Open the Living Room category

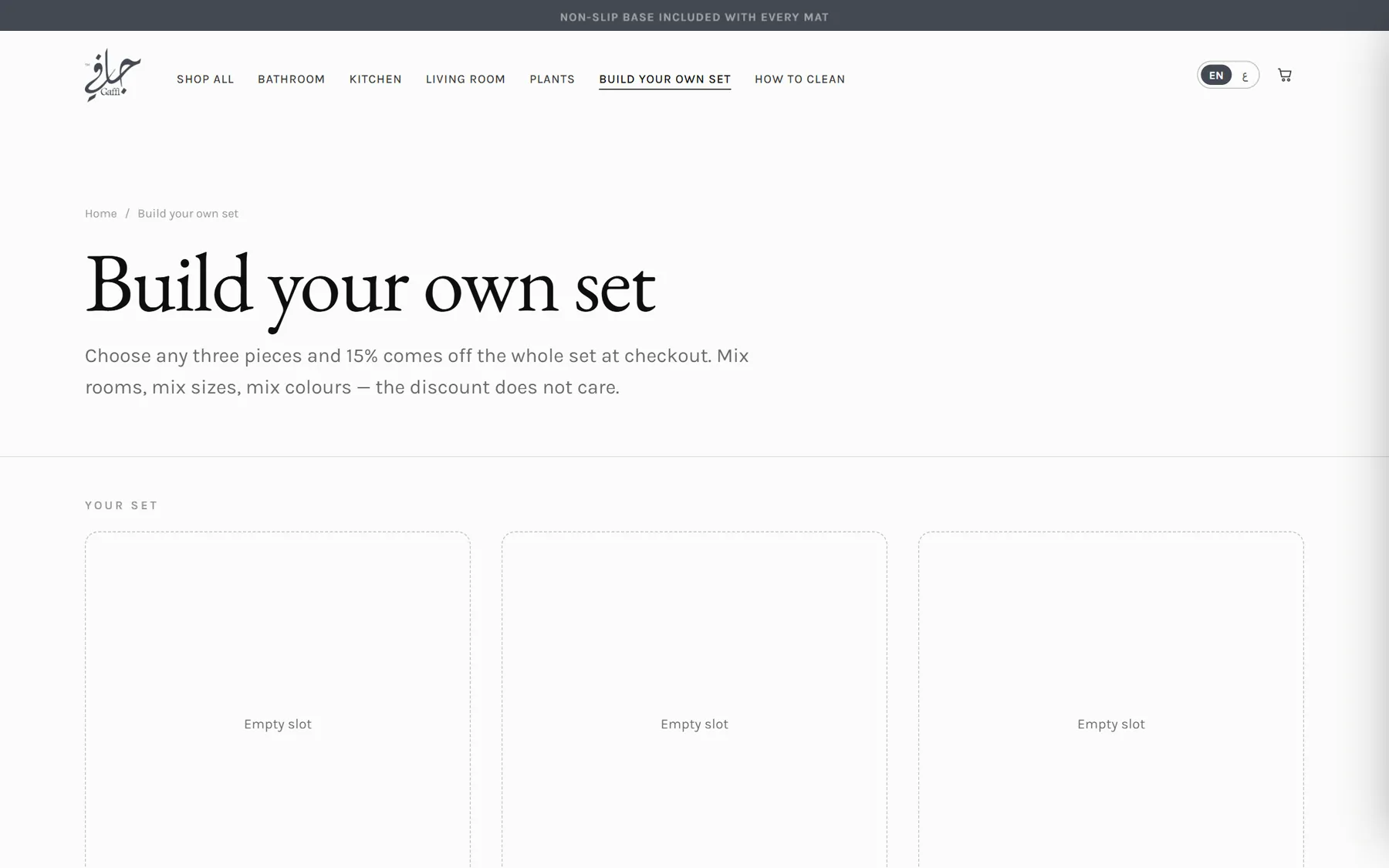(x=465, y=79)
